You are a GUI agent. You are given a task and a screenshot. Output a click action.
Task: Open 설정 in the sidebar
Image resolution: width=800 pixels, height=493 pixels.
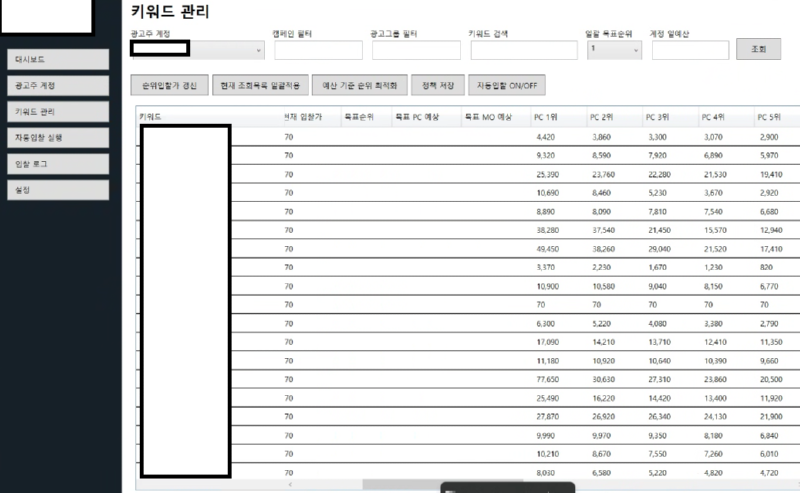(x=58, y=190)
